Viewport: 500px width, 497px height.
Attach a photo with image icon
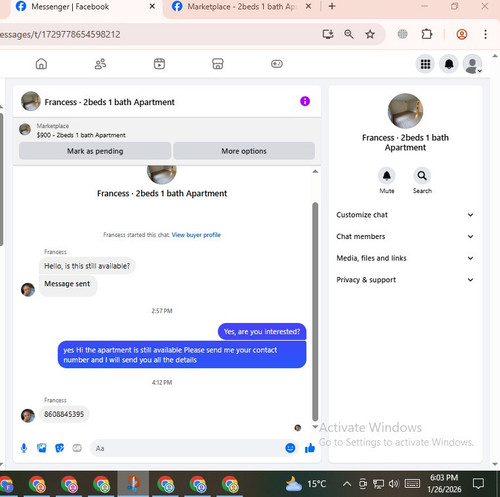click(42, 448)
